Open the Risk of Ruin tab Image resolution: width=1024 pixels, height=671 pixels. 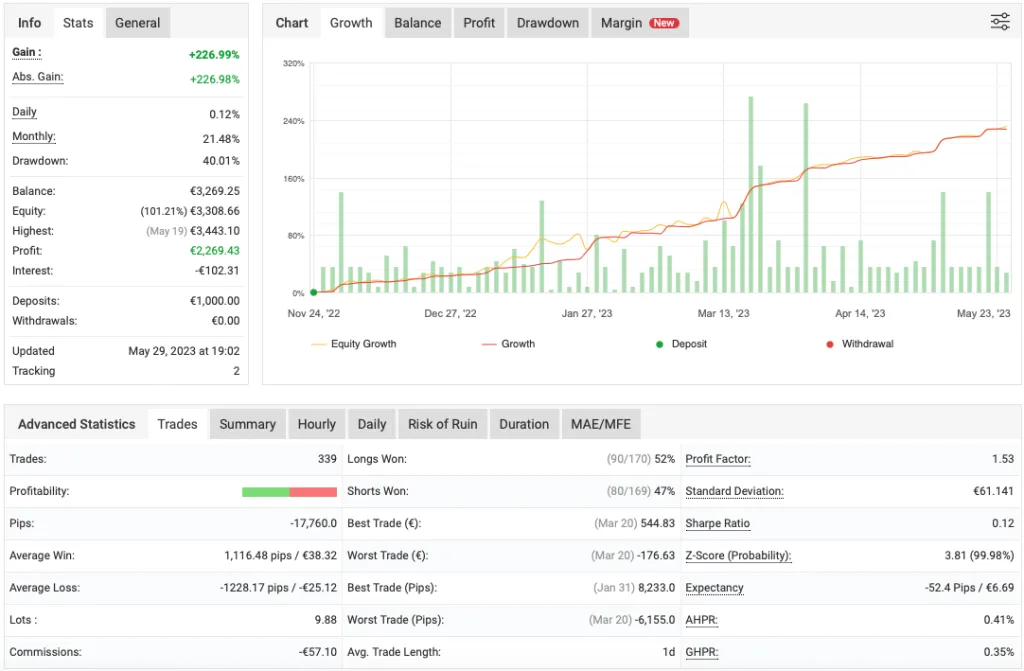(x=442, y=424)
